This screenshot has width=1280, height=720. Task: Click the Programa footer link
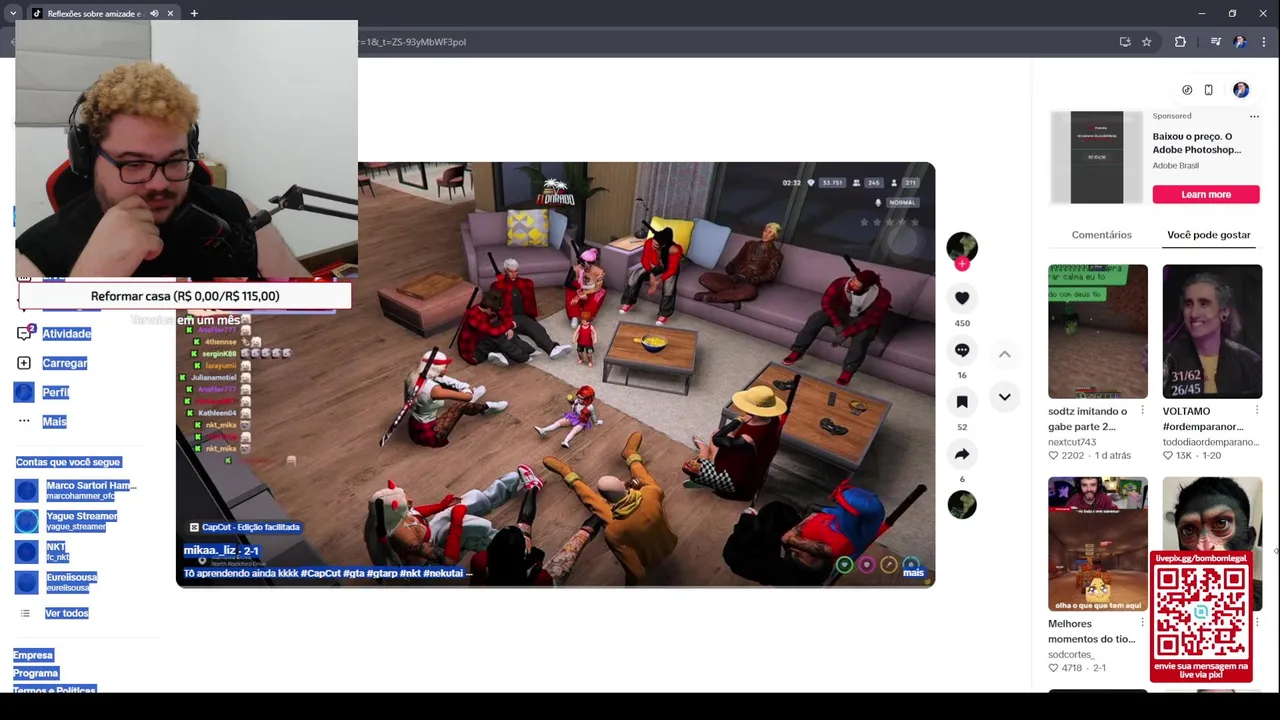click(x=36, y=673)
